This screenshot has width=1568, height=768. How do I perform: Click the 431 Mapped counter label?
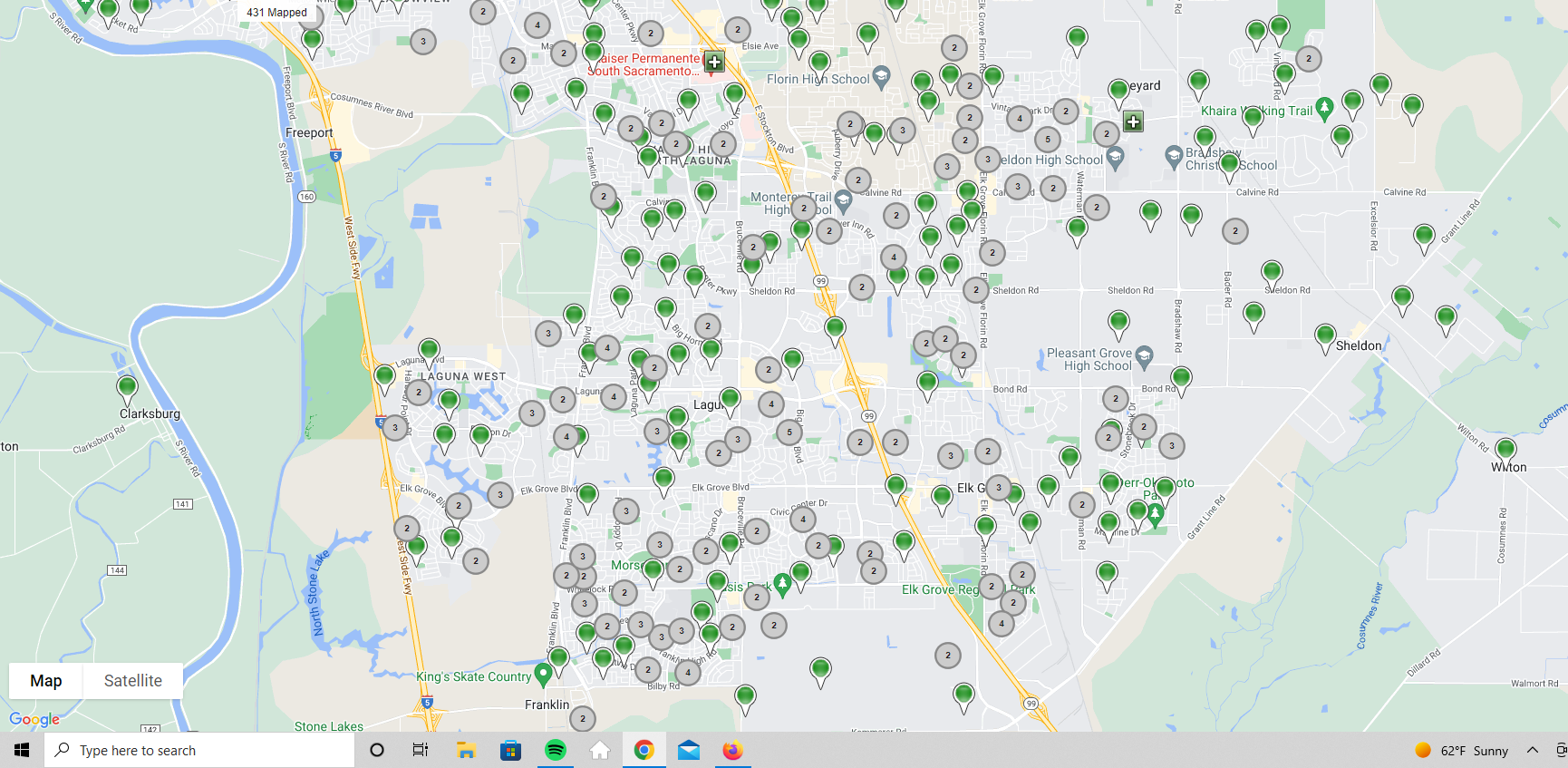coord(276,13)
